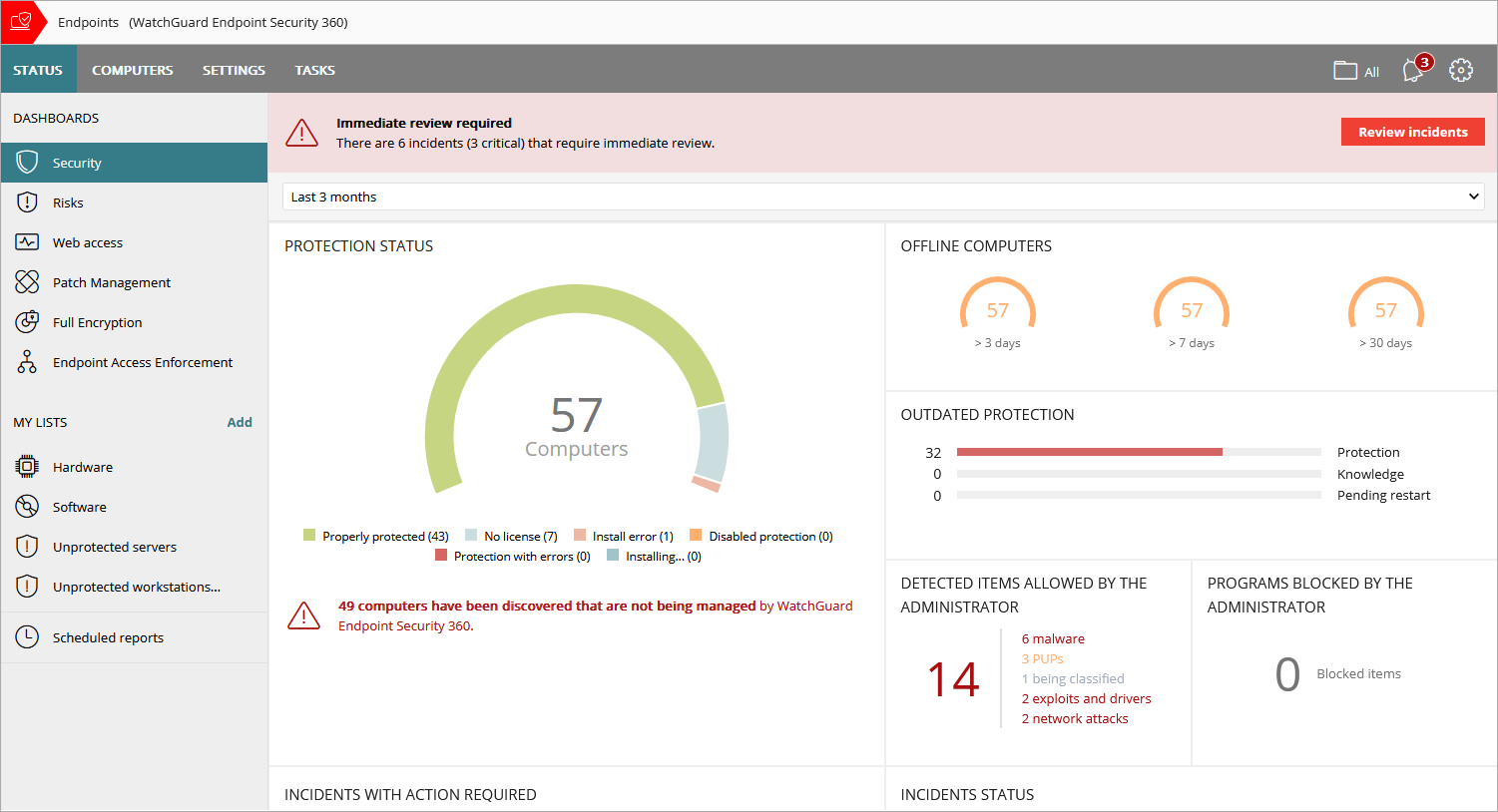1498x812 pixels.
Task: Click the Full Encryption icon
Action: 27,322
